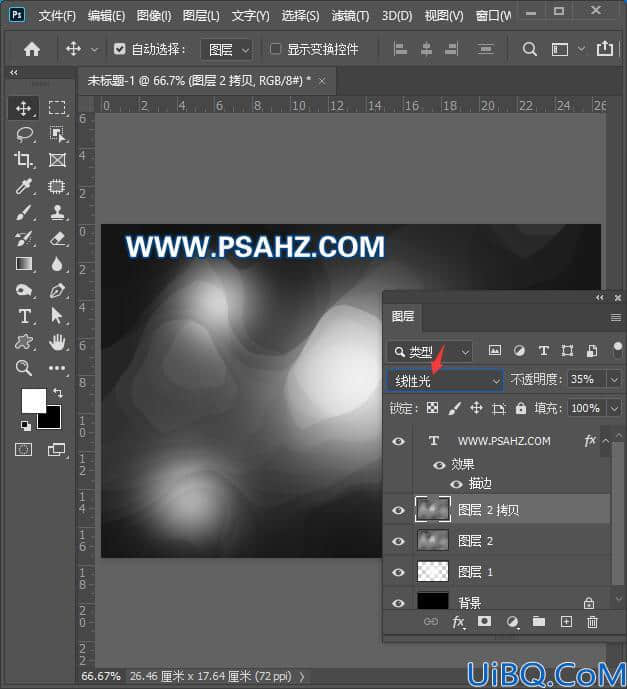Enable Show Transform Controls checkbox
The height and width of the screenshot is (689, 627).
click(x=275, y=48)
